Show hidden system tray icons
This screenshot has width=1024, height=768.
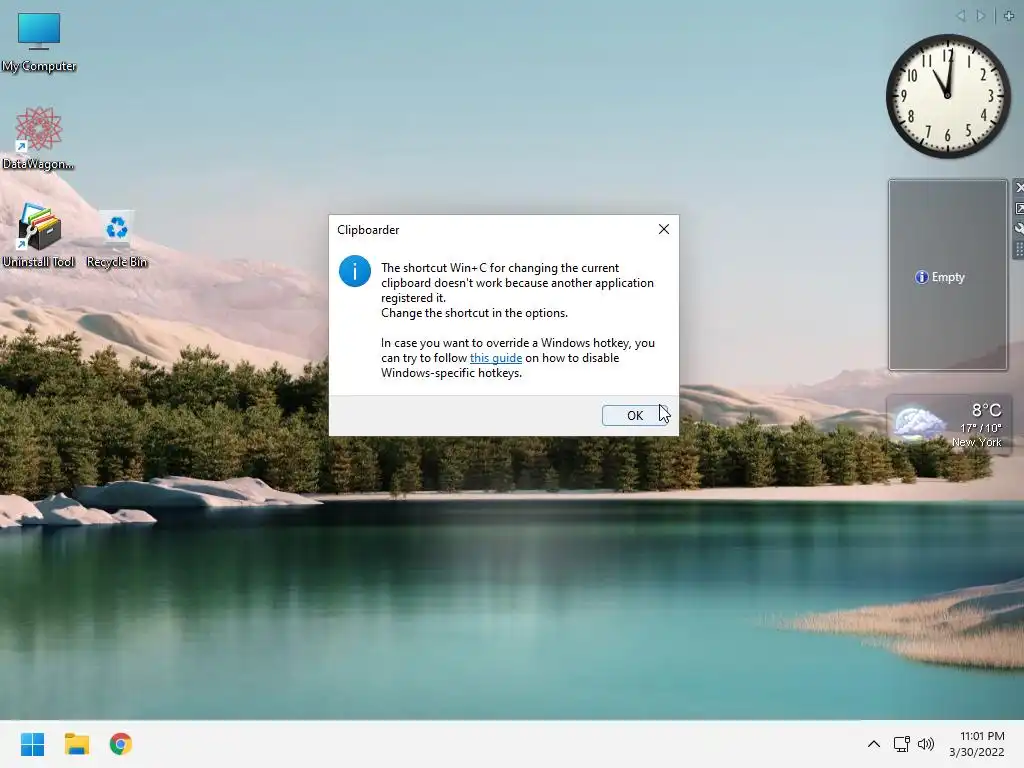pos(874,744)
